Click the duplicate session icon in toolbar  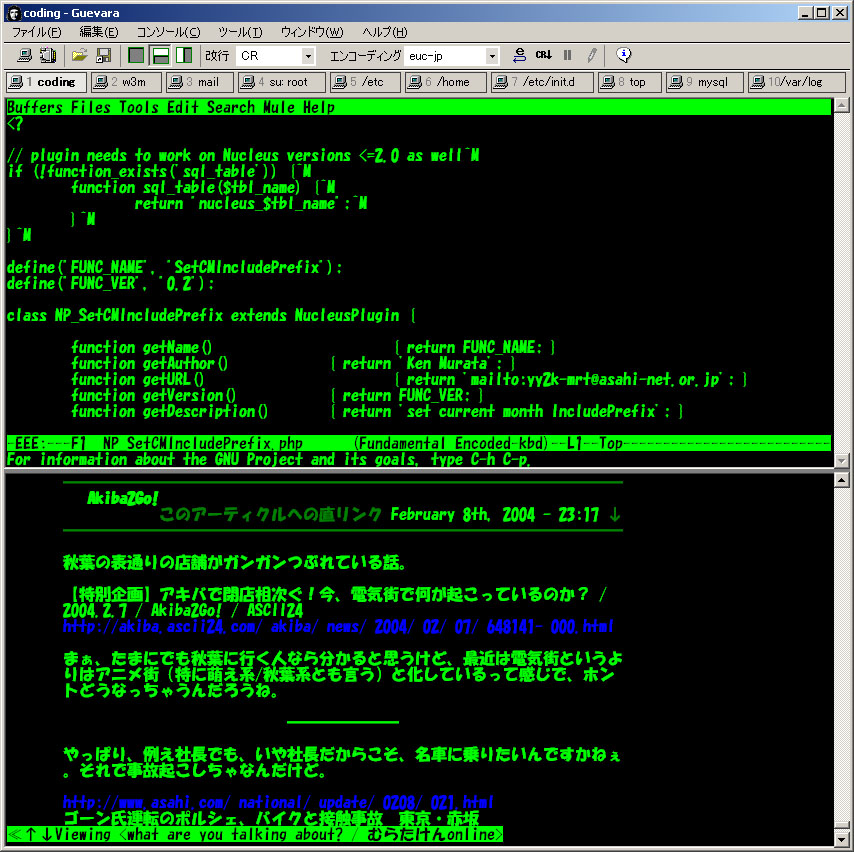point(47,56)
